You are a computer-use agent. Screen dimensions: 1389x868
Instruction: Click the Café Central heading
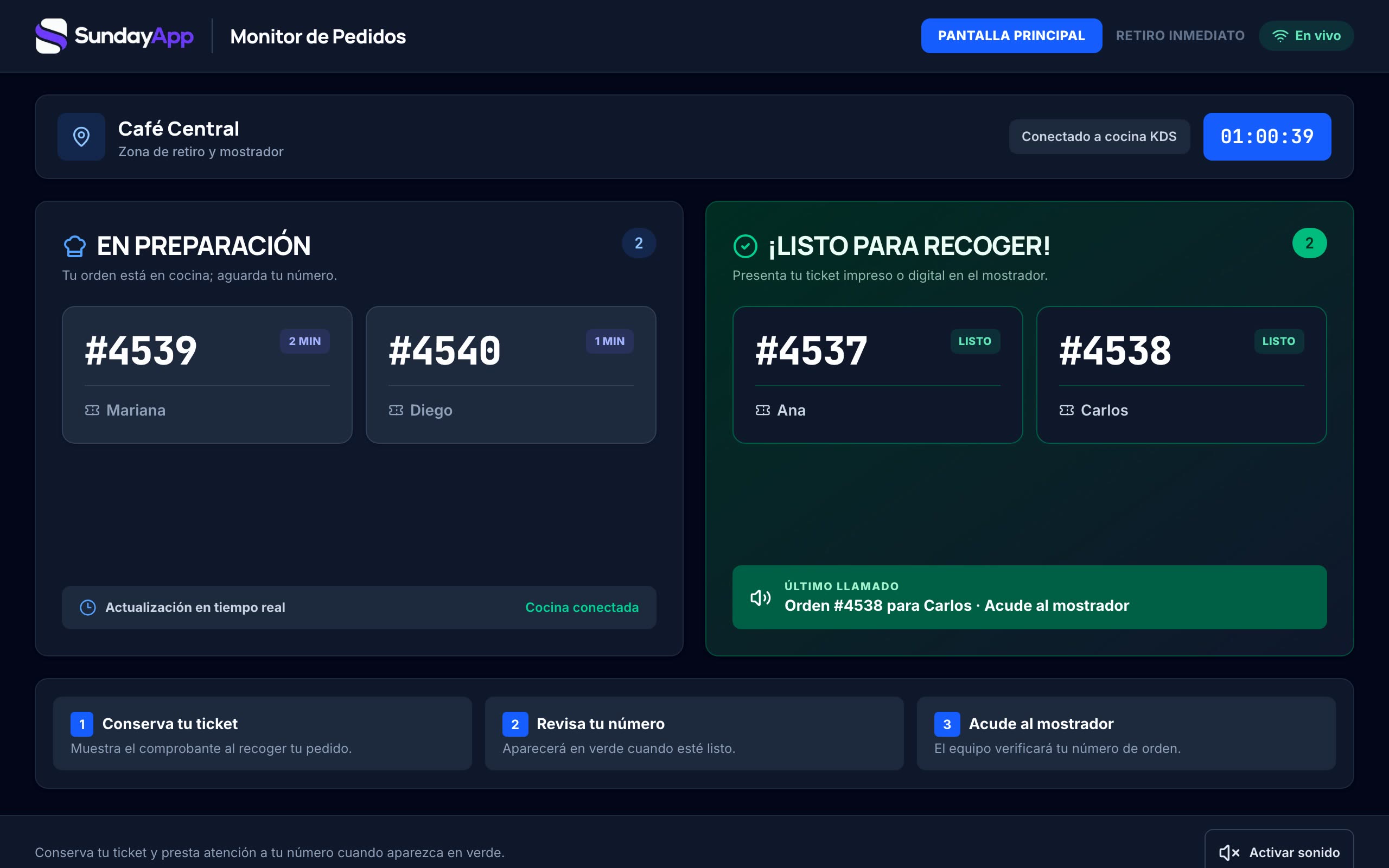179,129
